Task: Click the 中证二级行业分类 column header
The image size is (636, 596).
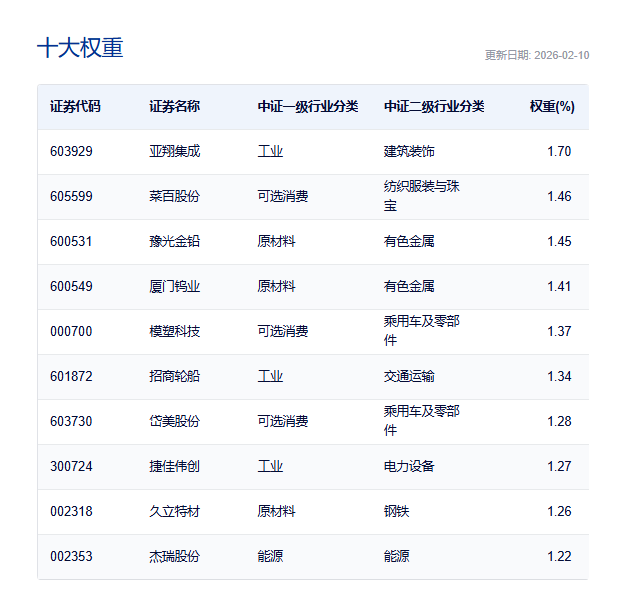Action: [x=434, y=107]
